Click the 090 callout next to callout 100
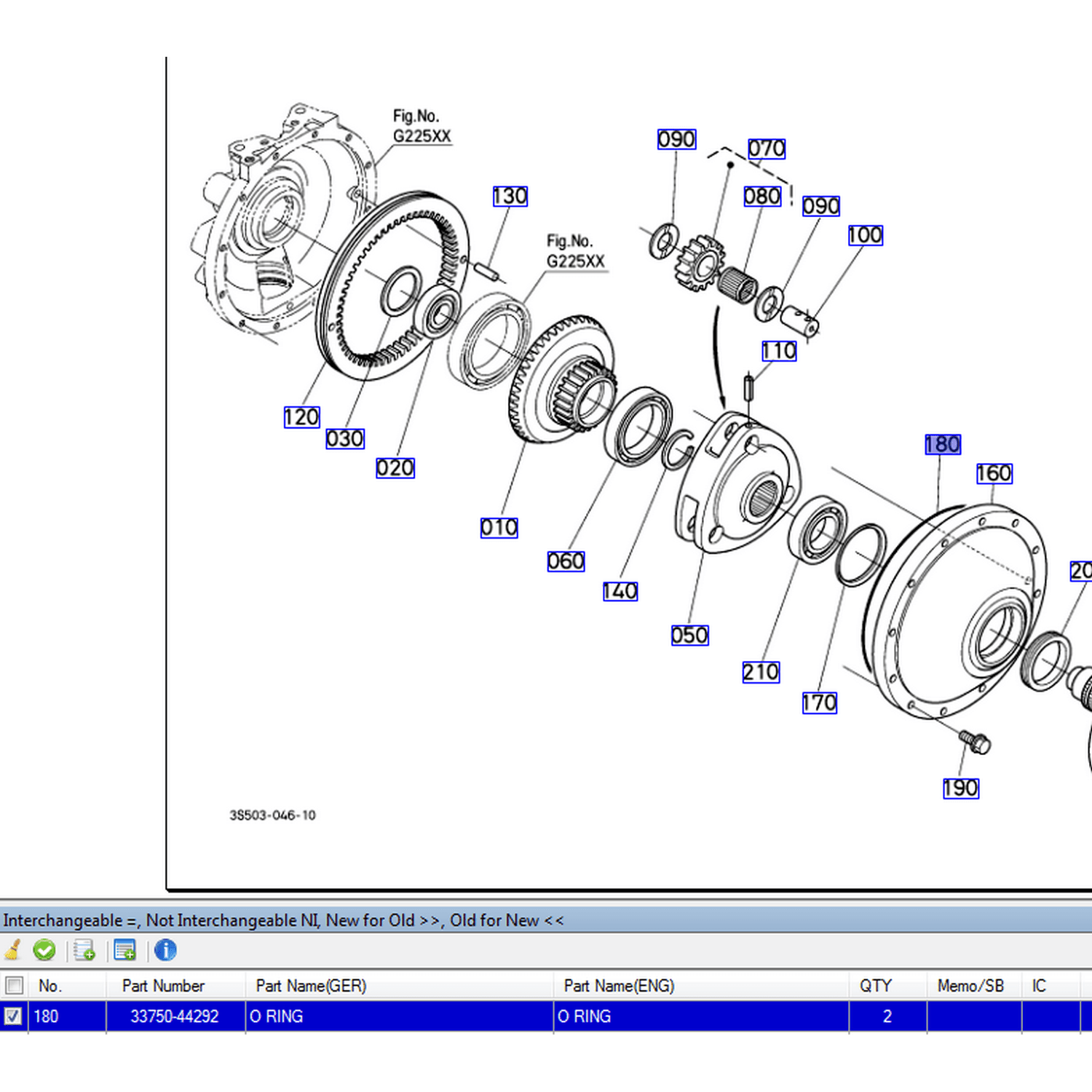Viewport: 1092px width, 1092px height. coord(821,206)
